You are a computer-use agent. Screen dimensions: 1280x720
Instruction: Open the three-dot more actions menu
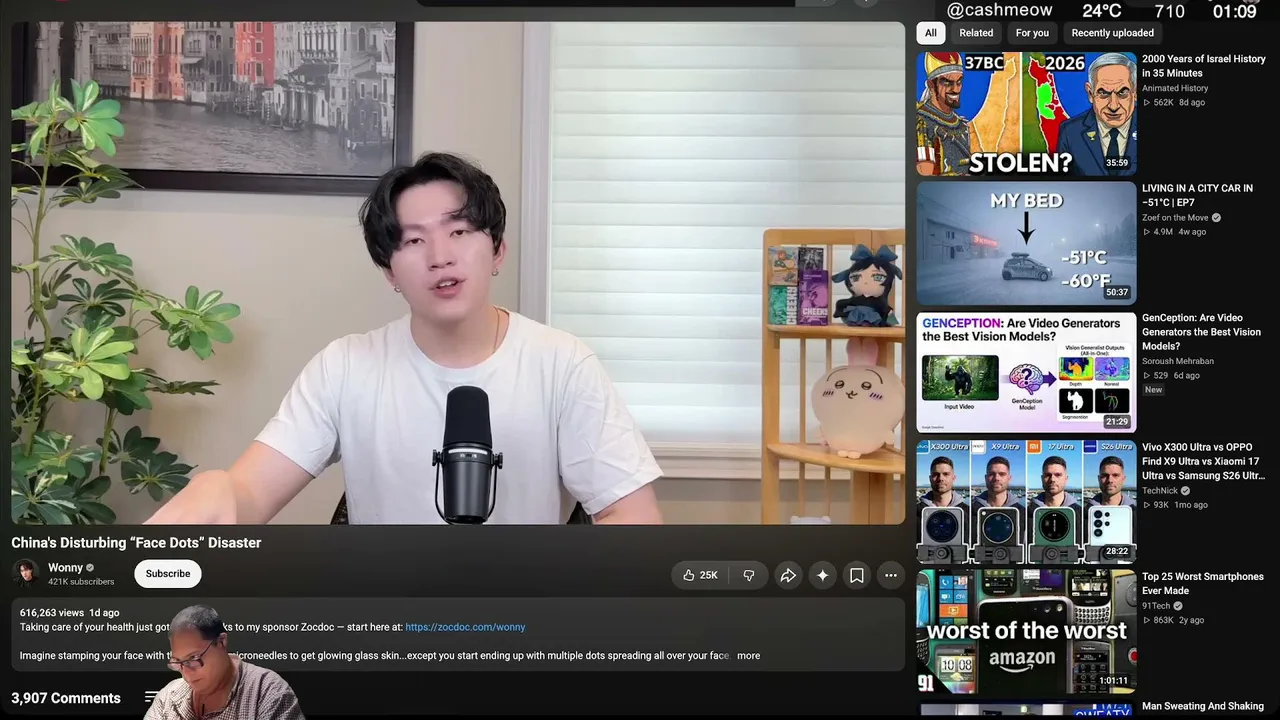(x=891, y=575)
